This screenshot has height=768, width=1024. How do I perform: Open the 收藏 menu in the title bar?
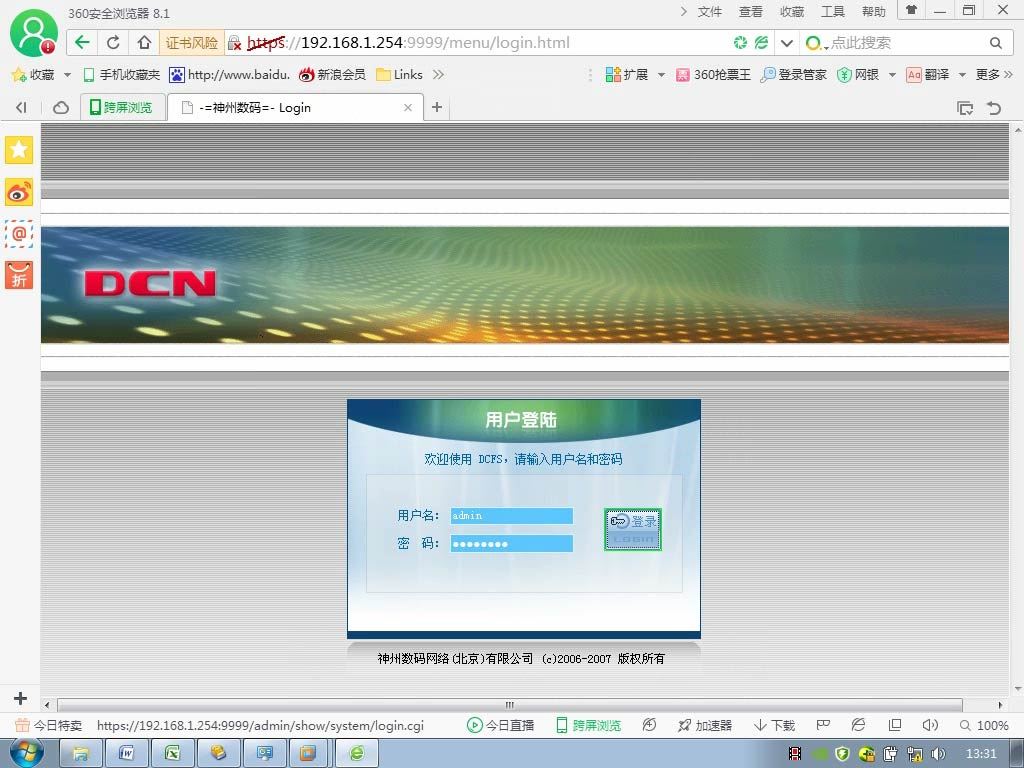click(792, 12)
